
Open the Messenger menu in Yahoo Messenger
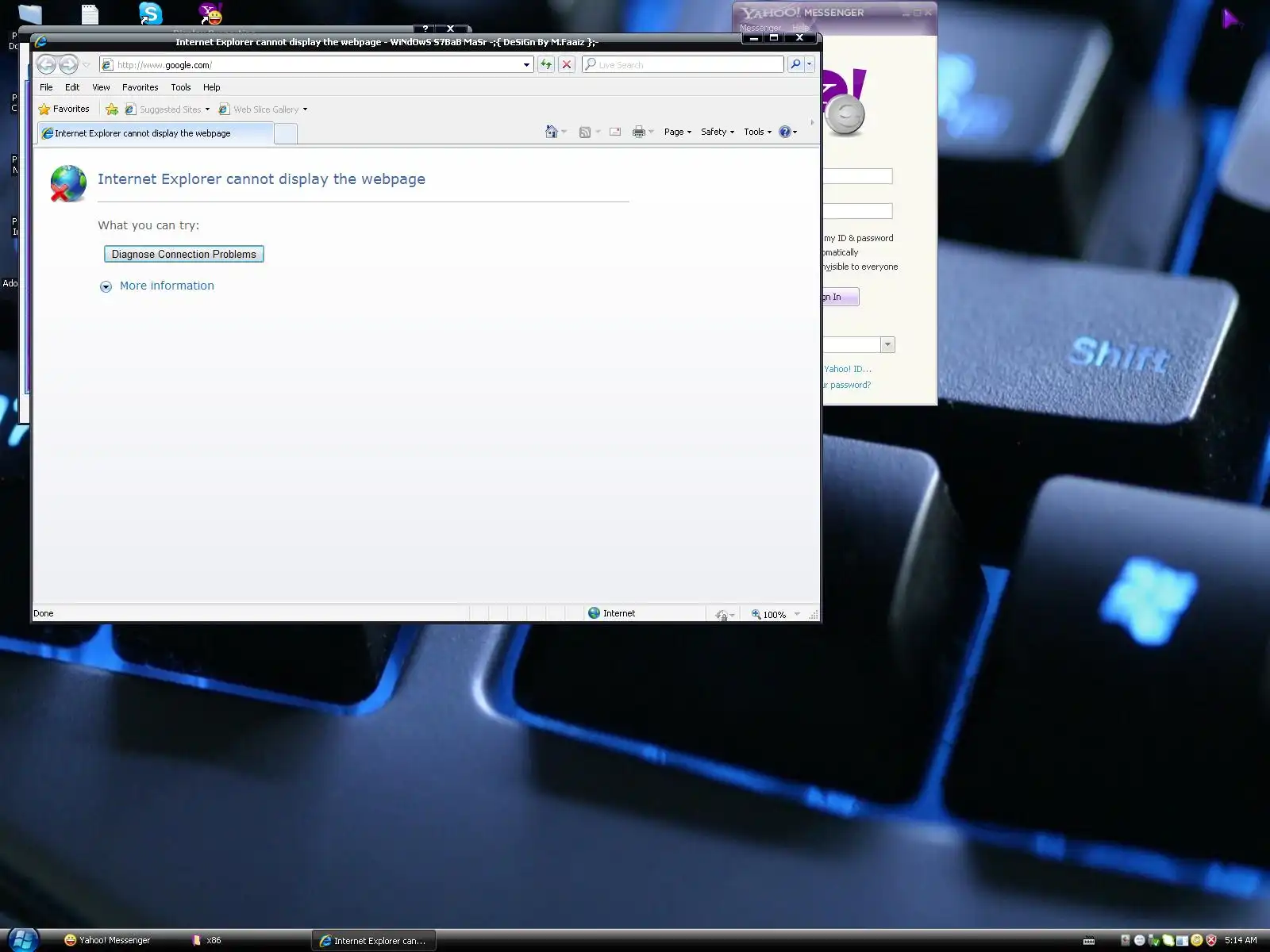pyautogui.click(x=760, y=28)
